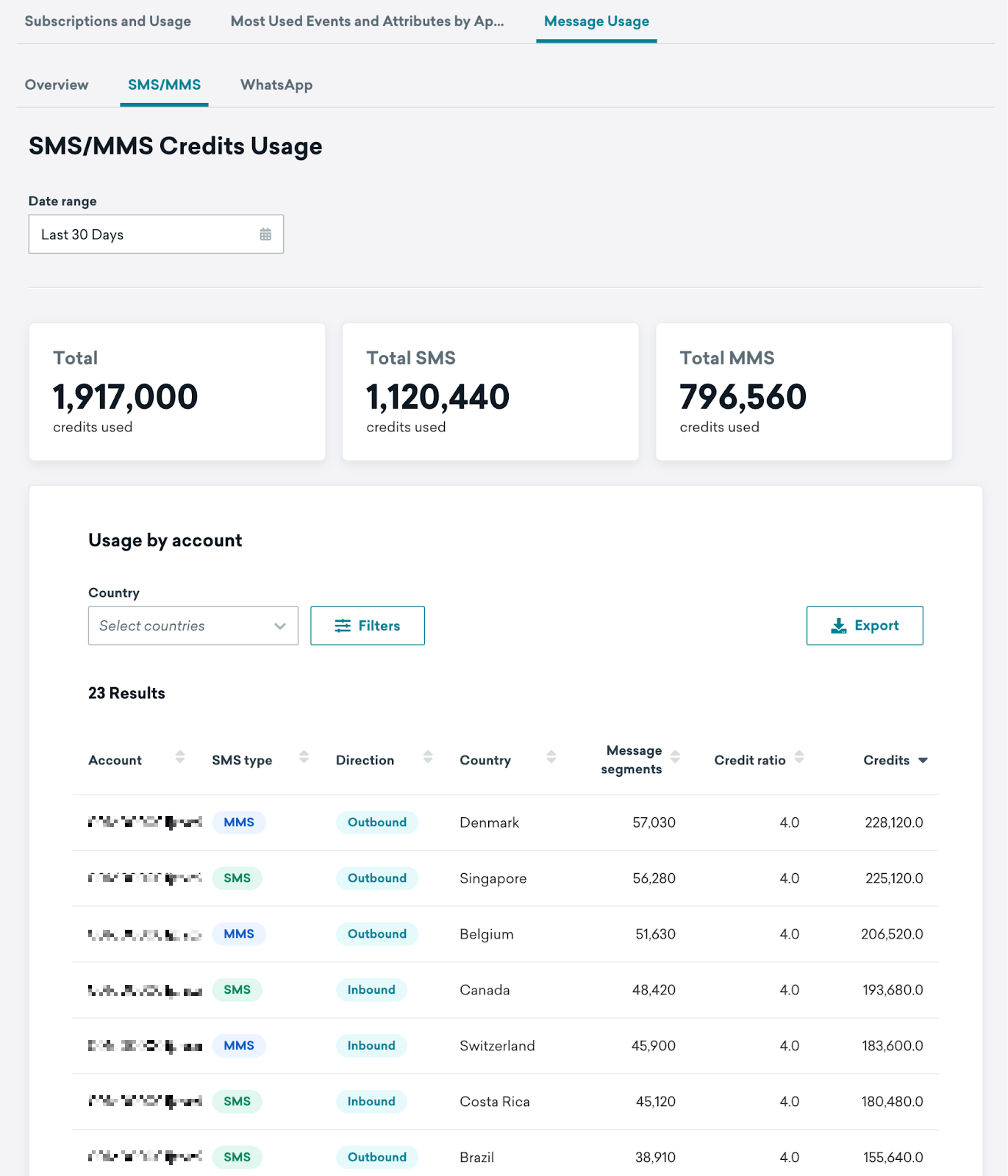Click the SMS type column header
The height and width of the screenshot is (1176, 1008).
coord(242,760)
